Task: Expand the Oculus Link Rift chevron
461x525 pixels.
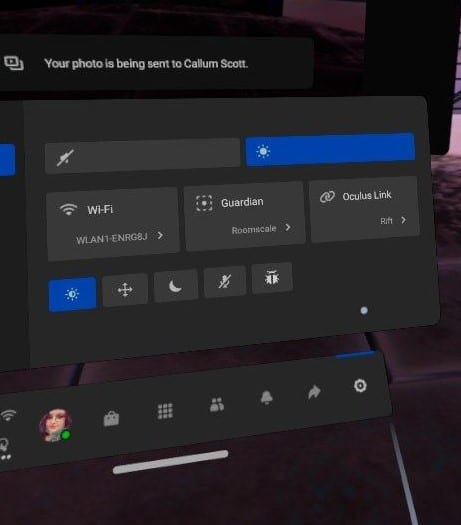Action: tap(403, 220)
